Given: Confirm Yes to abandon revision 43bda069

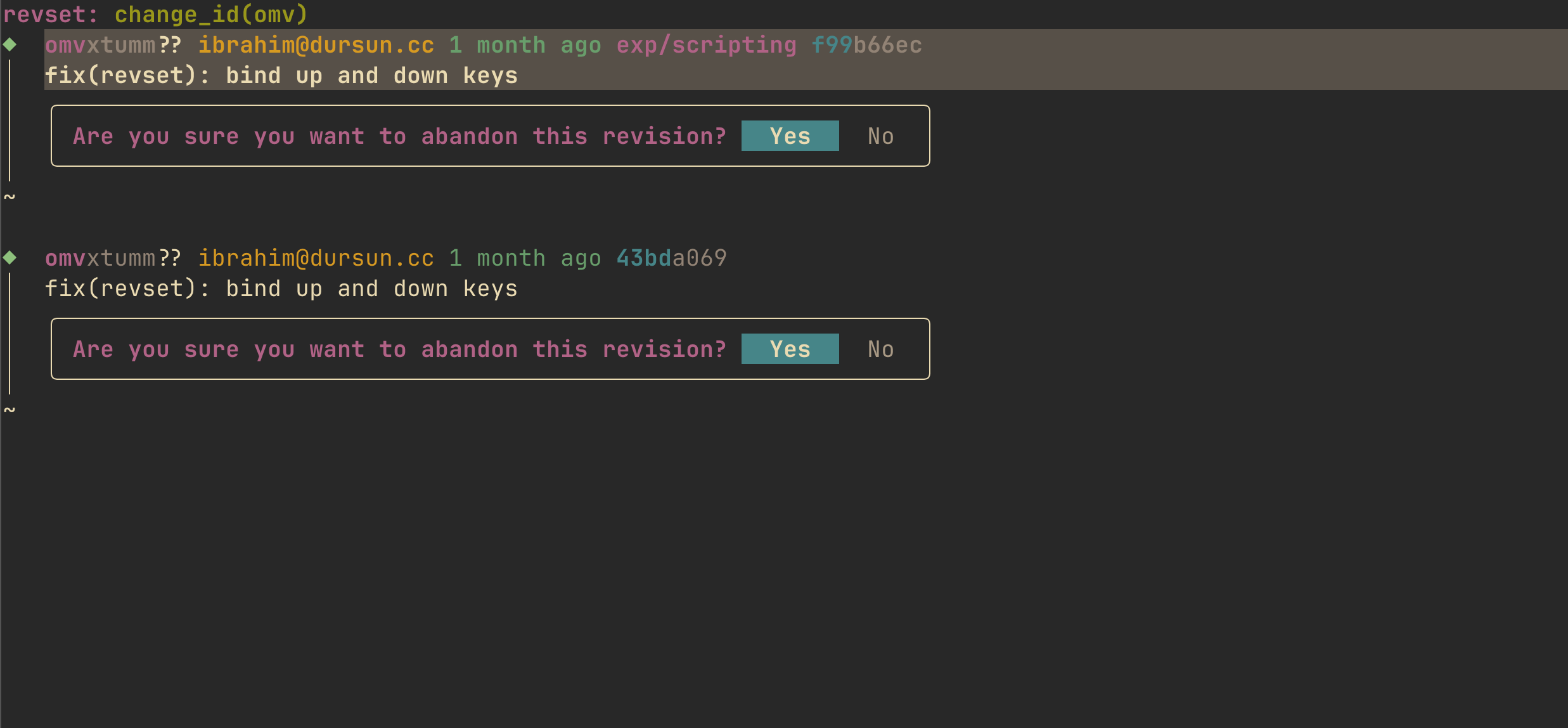Looking at the screenshot, I should coord(790,349).
